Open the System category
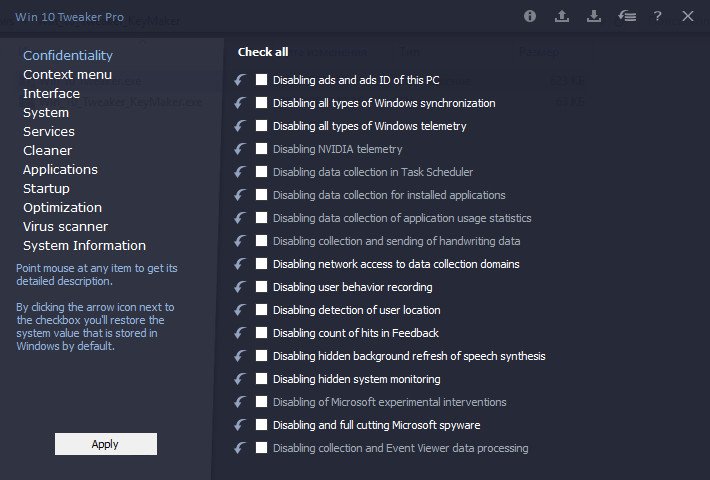Screen dimensions: 710x480 (46, 112)
